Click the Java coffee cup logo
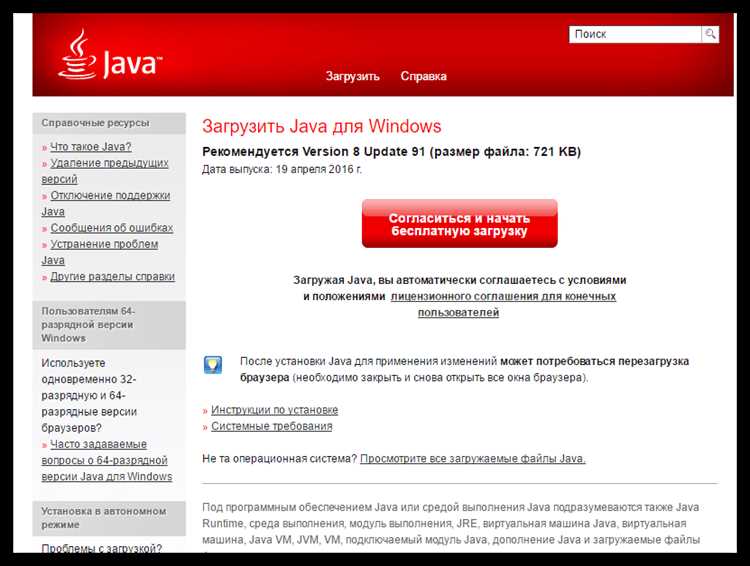Image resolution: width=750 pixels, height=566 pixels. tap(110, 54)
